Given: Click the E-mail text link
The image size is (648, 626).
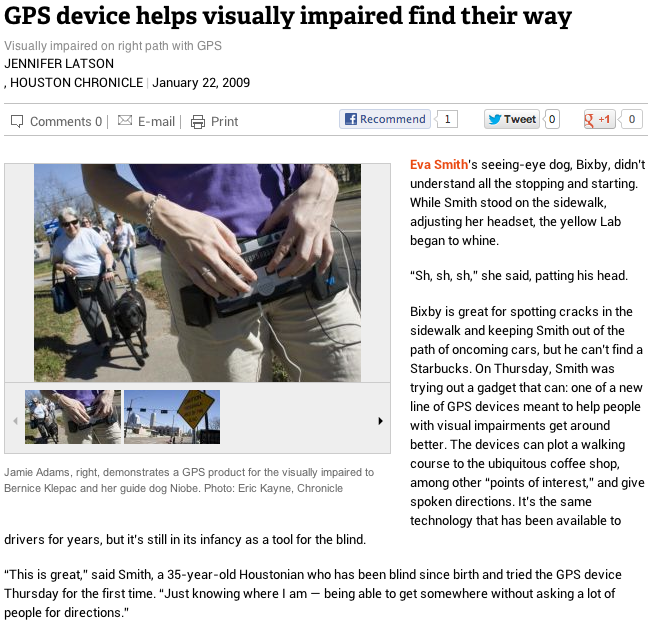Looking at the screenshot, I should coord(156,121).
